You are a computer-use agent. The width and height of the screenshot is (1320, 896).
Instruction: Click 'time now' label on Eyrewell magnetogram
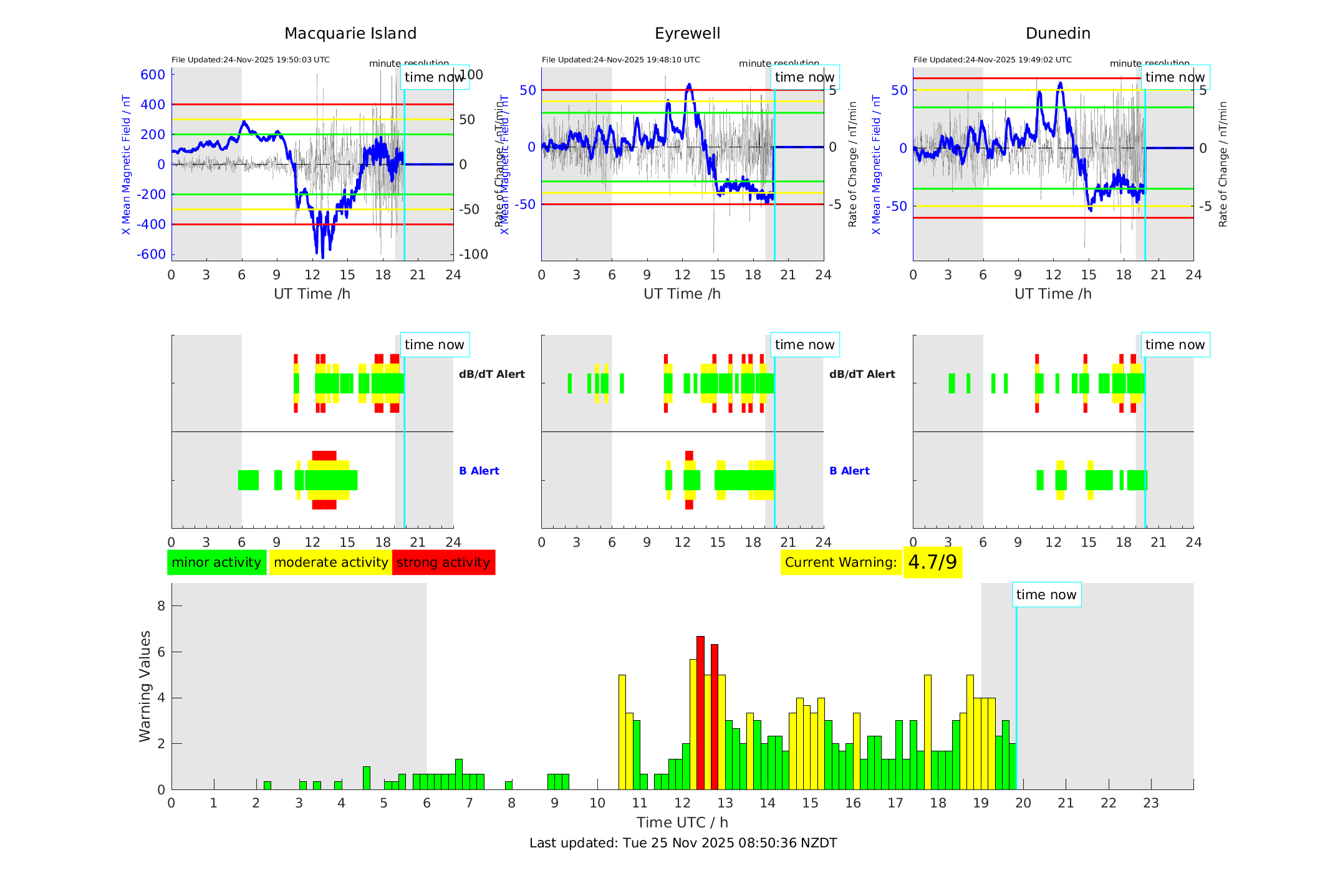[x=804, y=77]
